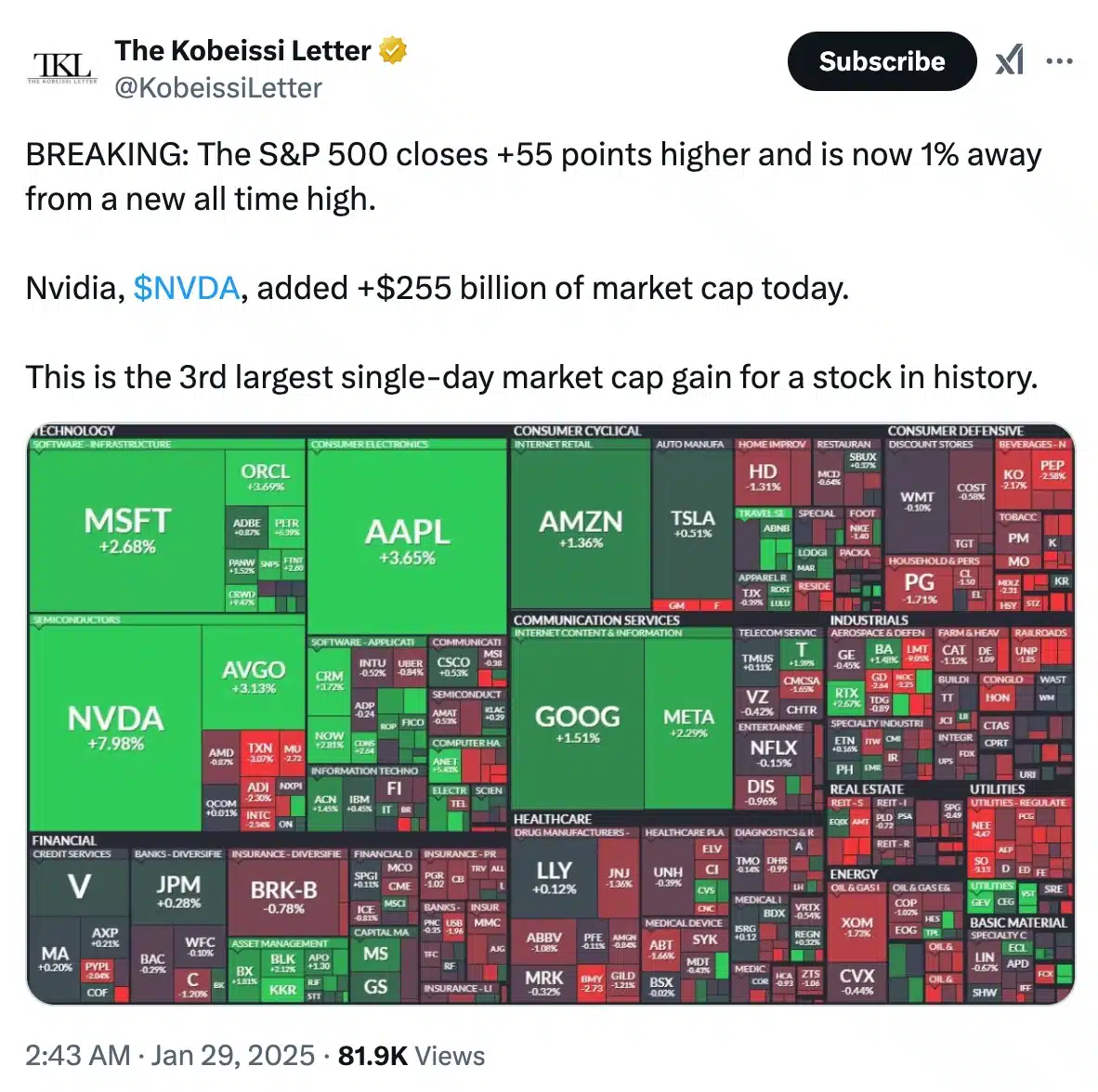Open the $NVDA cashtag link

(187, 288)
